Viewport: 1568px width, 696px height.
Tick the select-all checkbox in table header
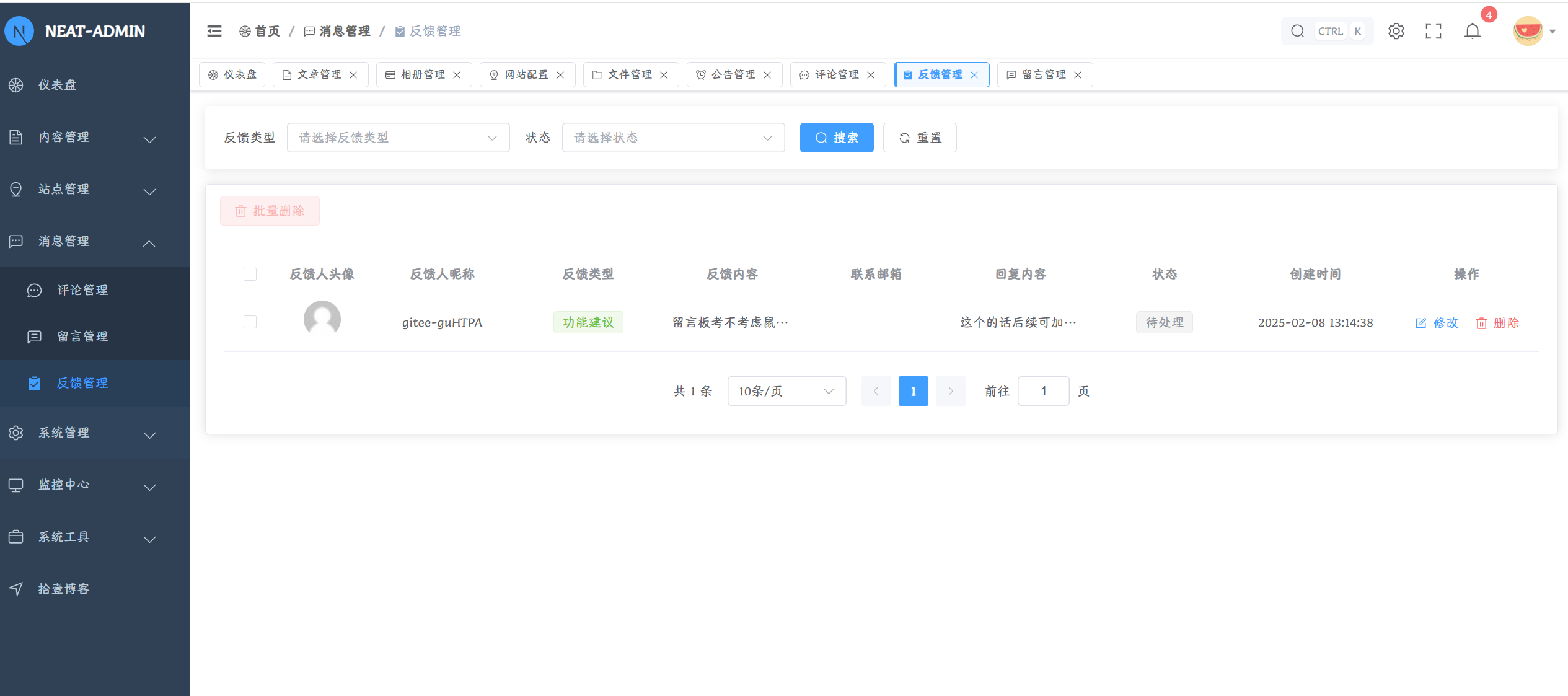tap(250, 274)
